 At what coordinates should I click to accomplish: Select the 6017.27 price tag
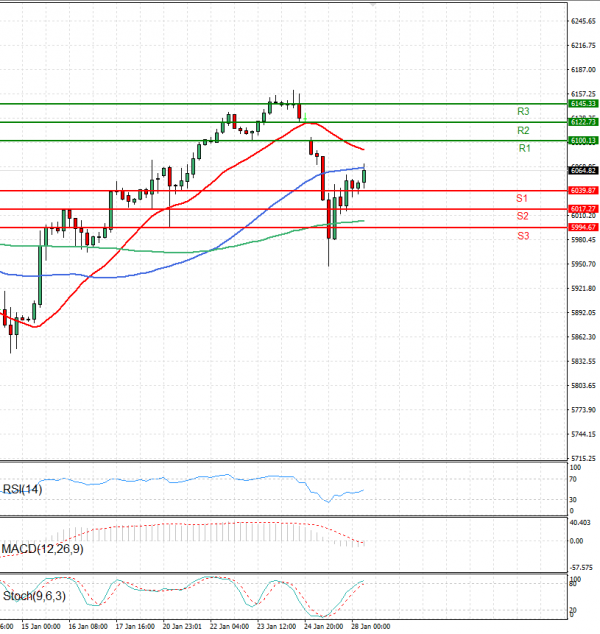point(583,209)
